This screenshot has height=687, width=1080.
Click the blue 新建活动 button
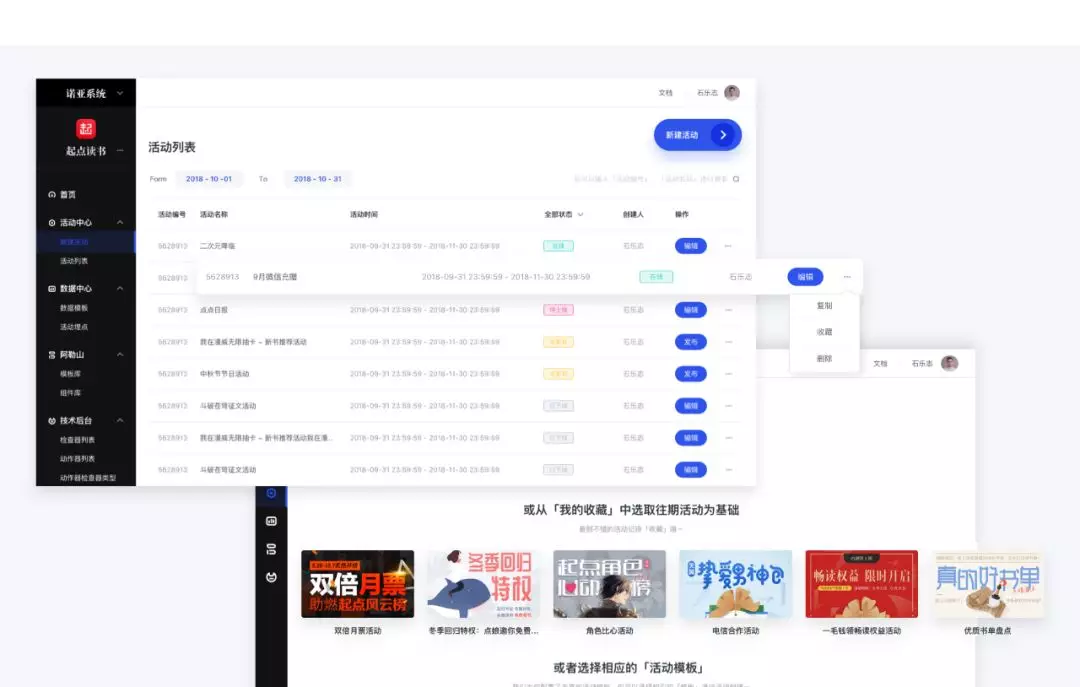(698, 135)
